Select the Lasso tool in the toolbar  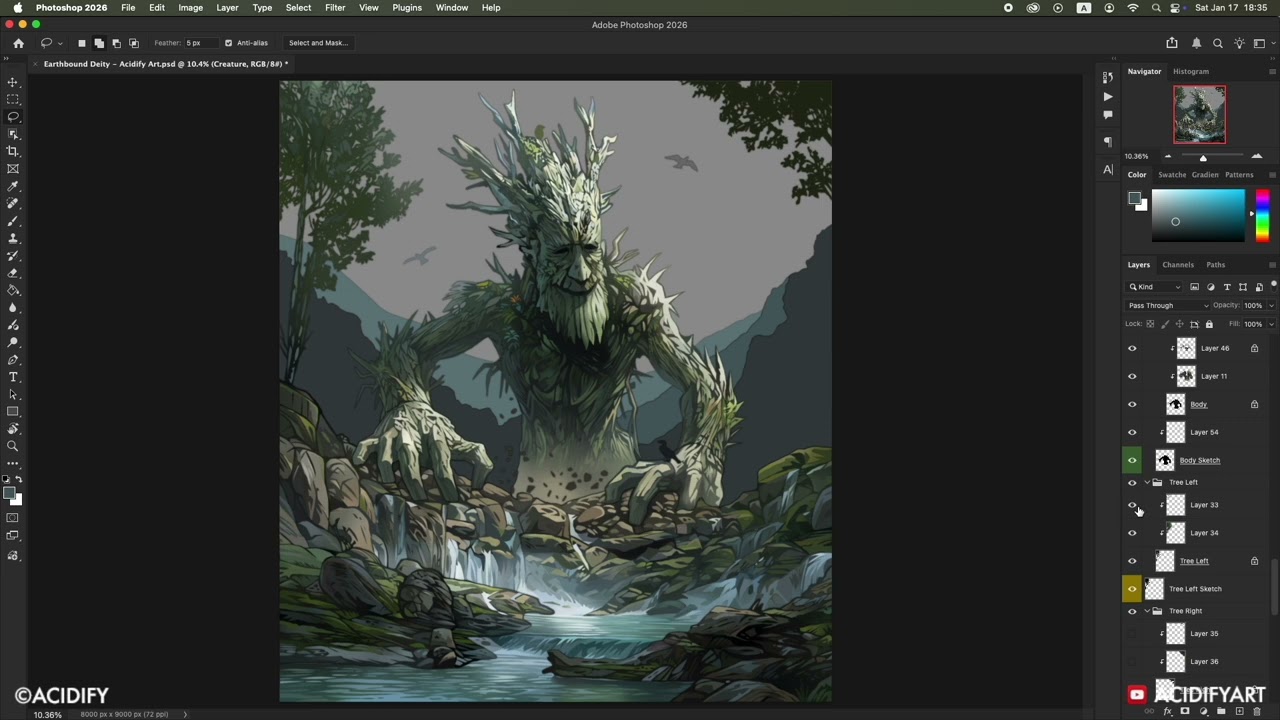point(13,117)
